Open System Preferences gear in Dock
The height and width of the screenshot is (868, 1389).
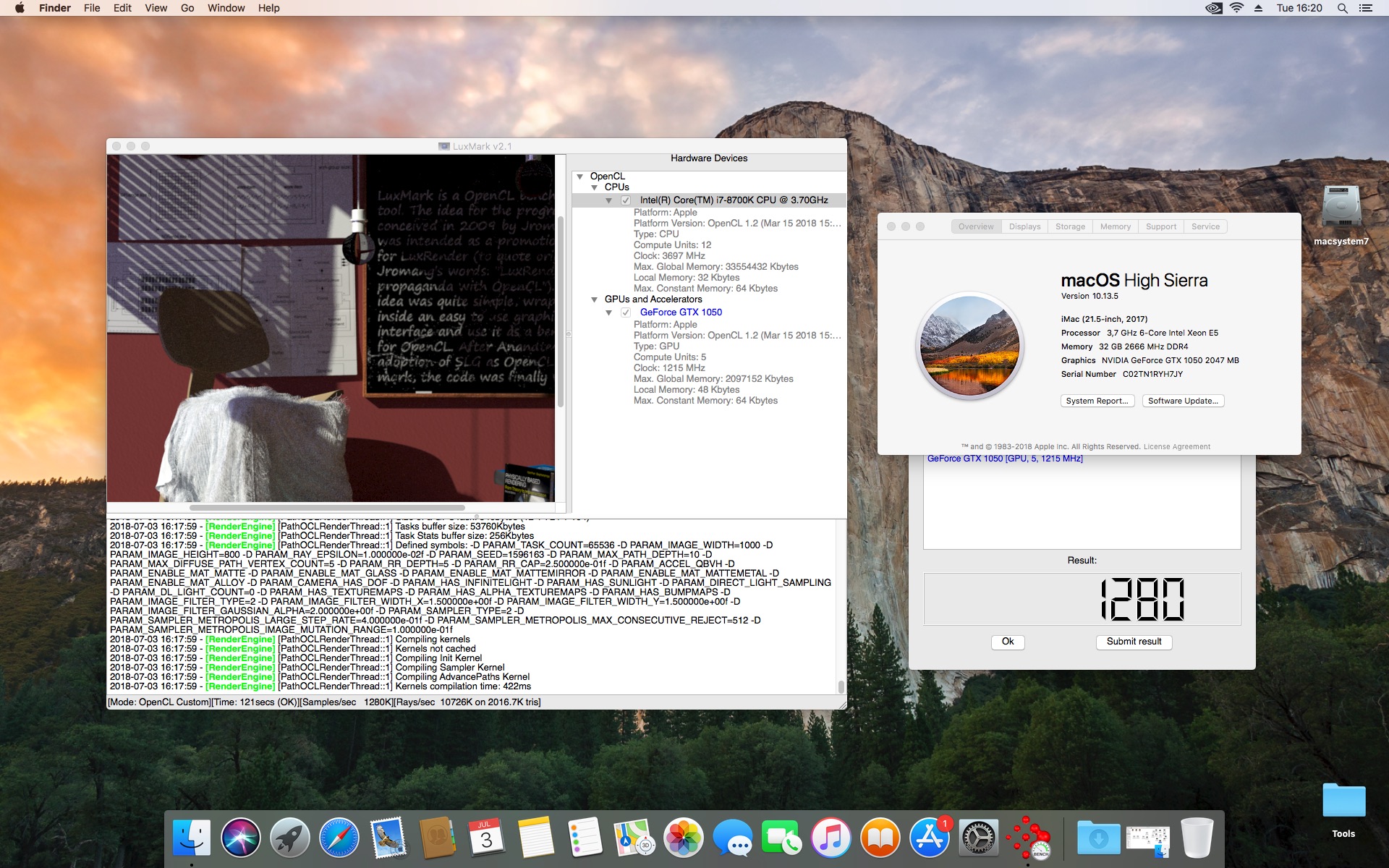[x=979, y=839]
